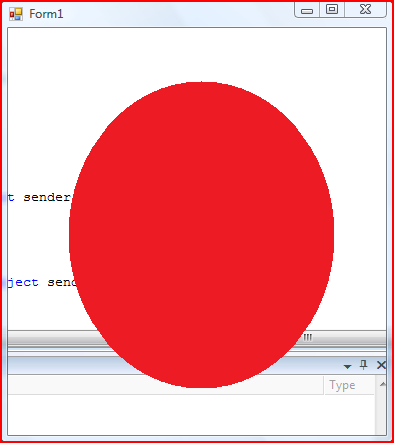Toggle the auto-hide pin icon on bottom panel
This screenshot has height=443, width=394.
click(x=364, y=365)
